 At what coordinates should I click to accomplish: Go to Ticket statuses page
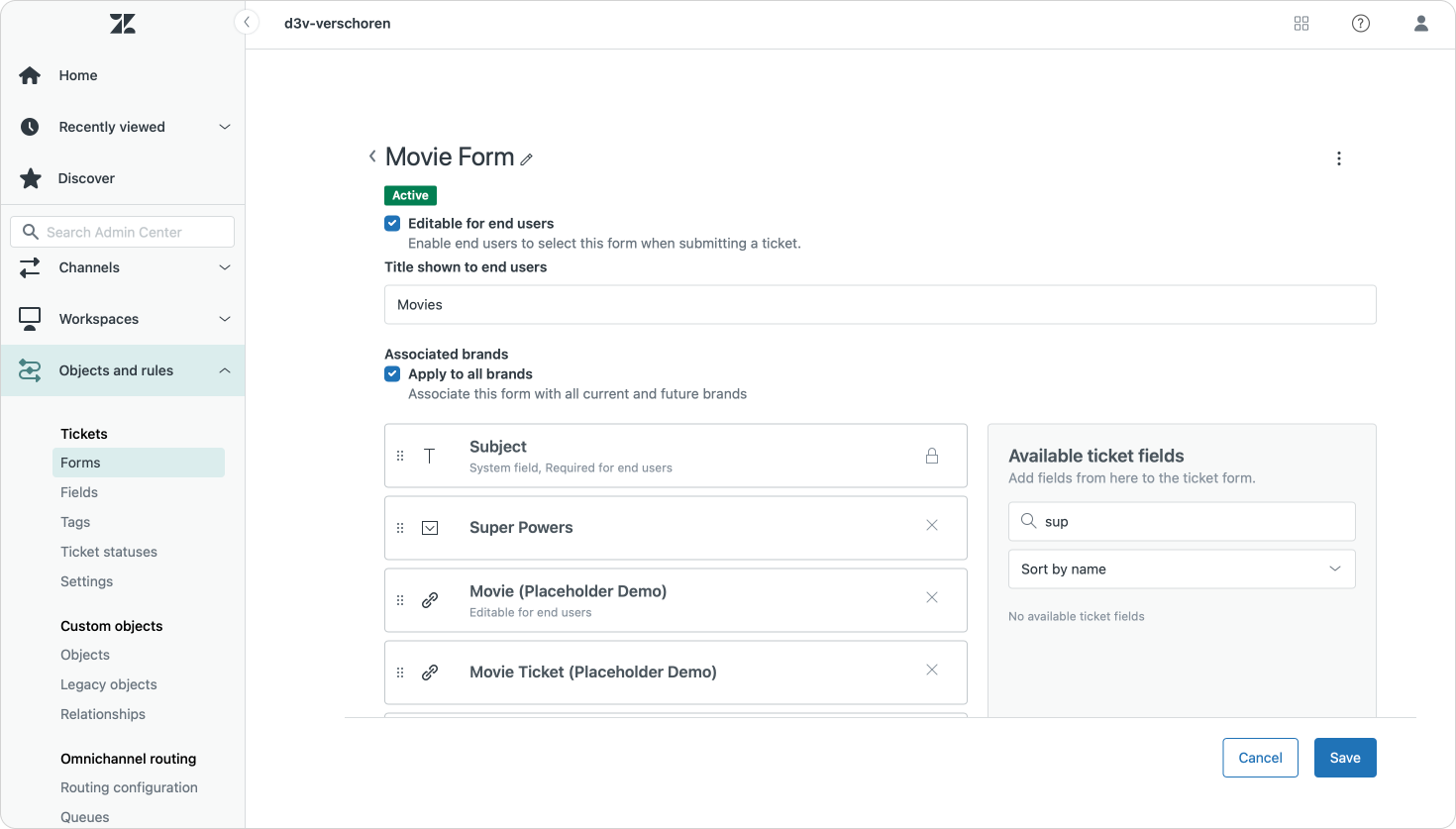(x=109, y=552)
